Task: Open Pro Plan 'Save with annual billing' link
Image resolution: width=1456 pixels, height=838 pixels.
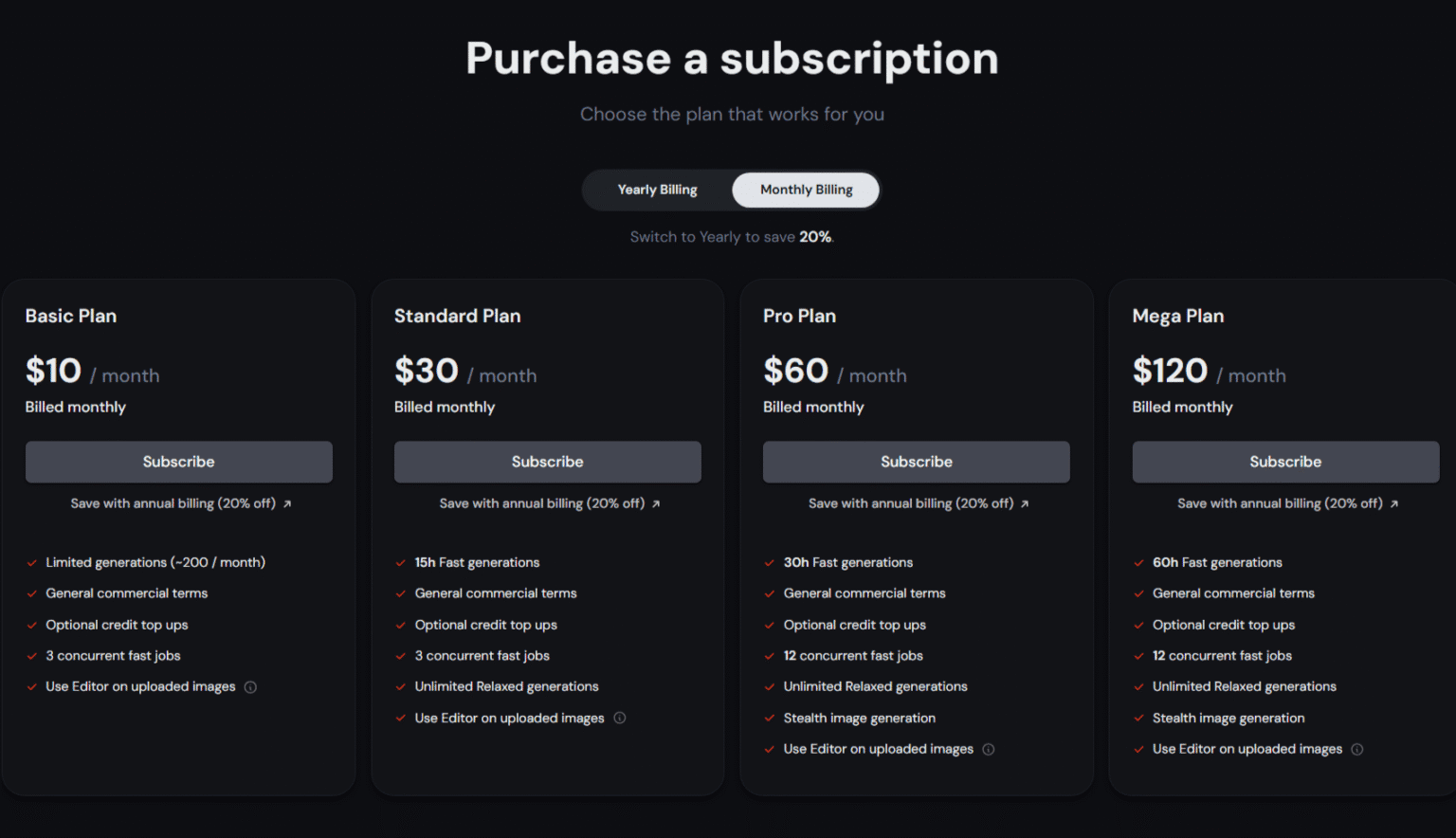Action: (x=910, y=504)
